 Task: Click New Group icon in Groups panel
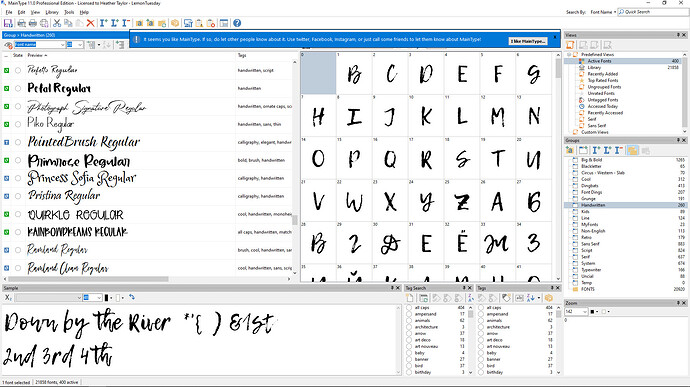583,151
